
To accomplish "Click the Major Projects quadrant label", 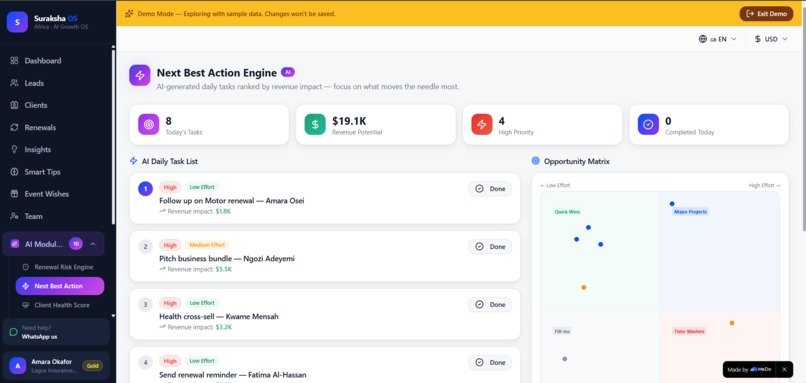I will click(690, 212).
